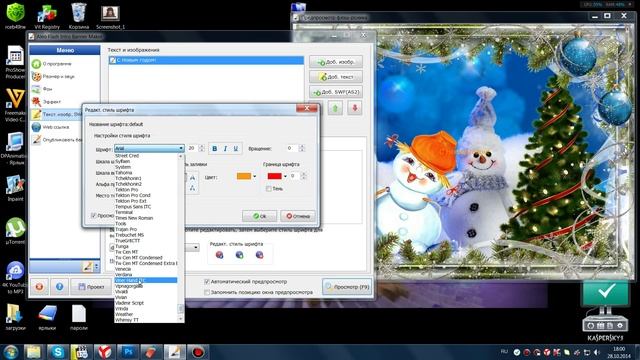The height and width of the screenshot is (360, 640).
Task: Toggle 'Запомнить позицию окна предпросмотра' checkbox
Action: [x=207, y=292]
